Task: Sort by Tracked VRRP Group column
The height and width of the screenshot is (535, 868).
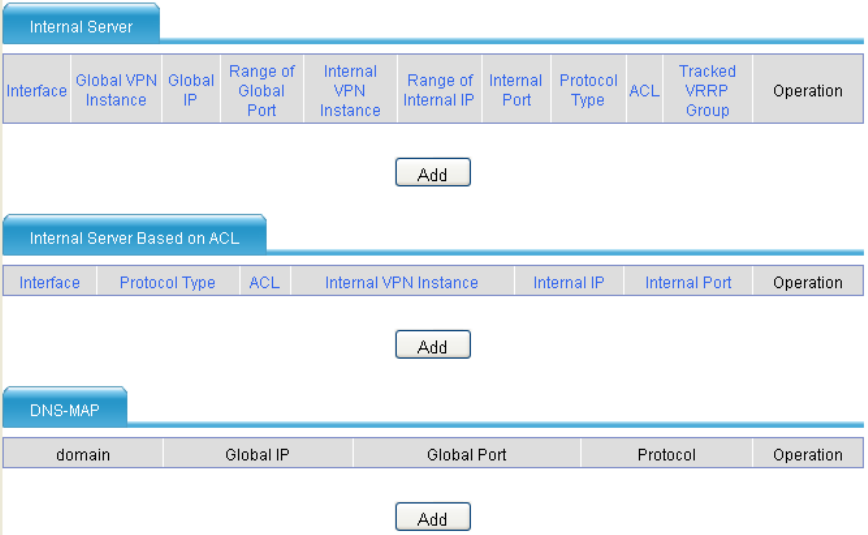Action: [x=707, y=90]
